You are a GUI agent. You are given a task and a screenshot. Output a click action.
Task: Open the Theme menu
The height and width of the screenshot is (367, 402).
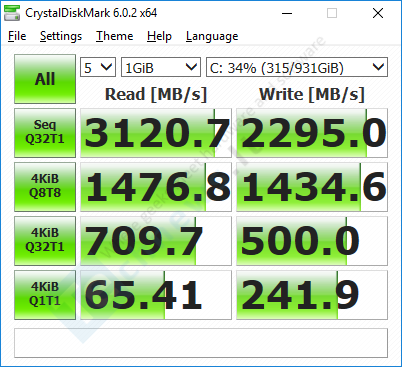point(114,36)
